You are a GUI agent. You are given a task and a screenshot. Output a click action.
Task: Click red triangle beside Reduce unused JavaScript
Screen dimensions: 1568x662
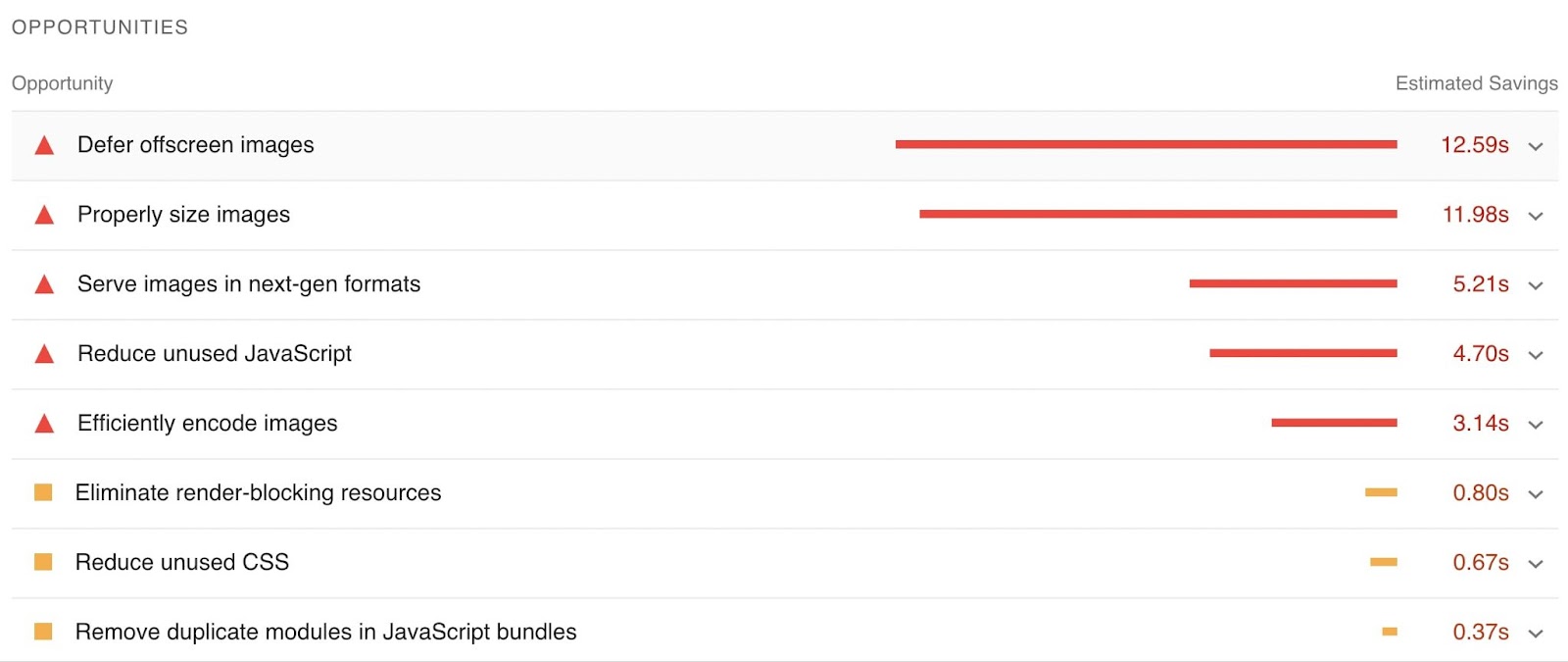tap(44, 355)
